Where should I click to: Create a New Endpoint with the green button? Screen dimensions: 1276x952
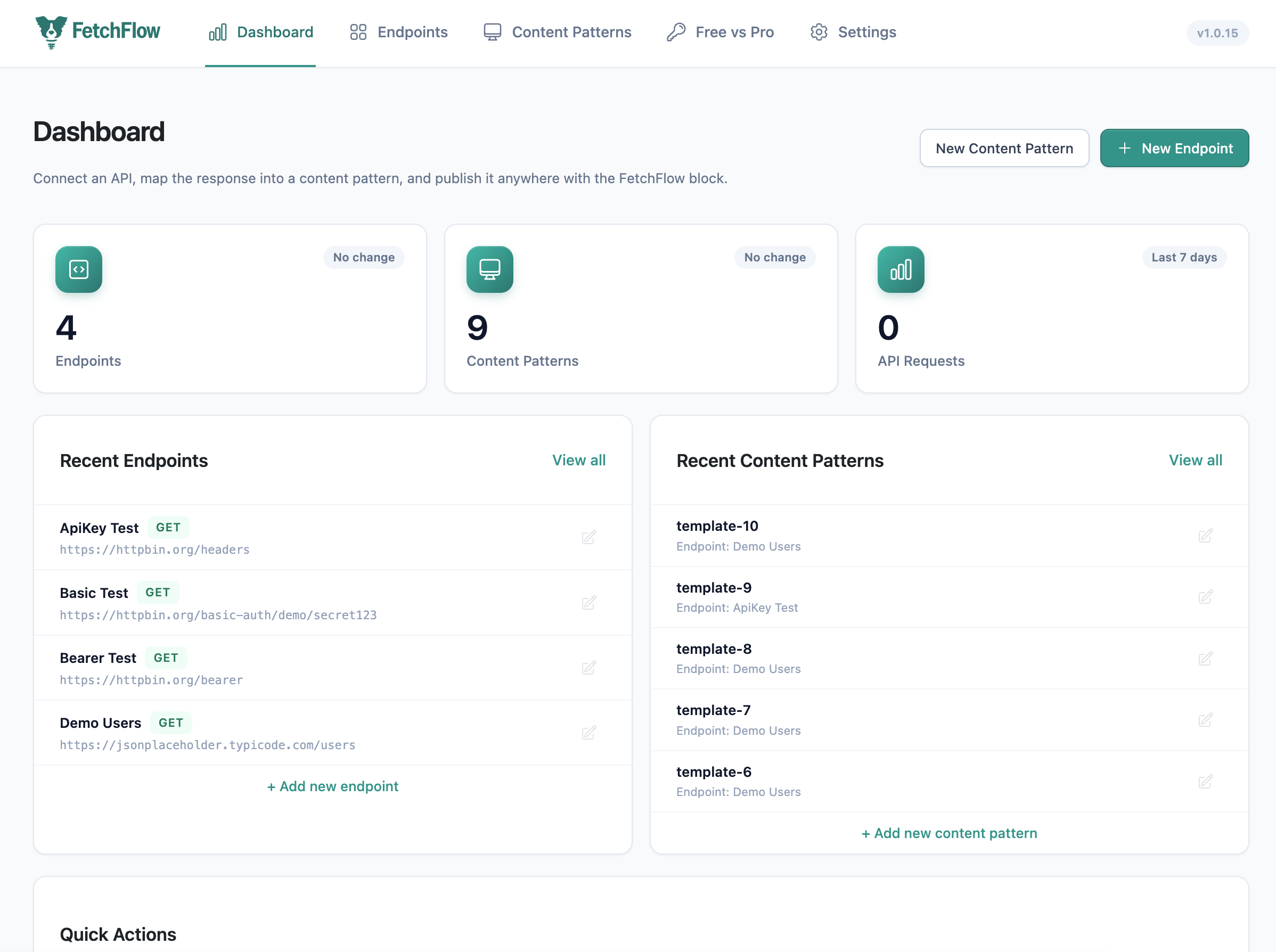coord(1175,148)
